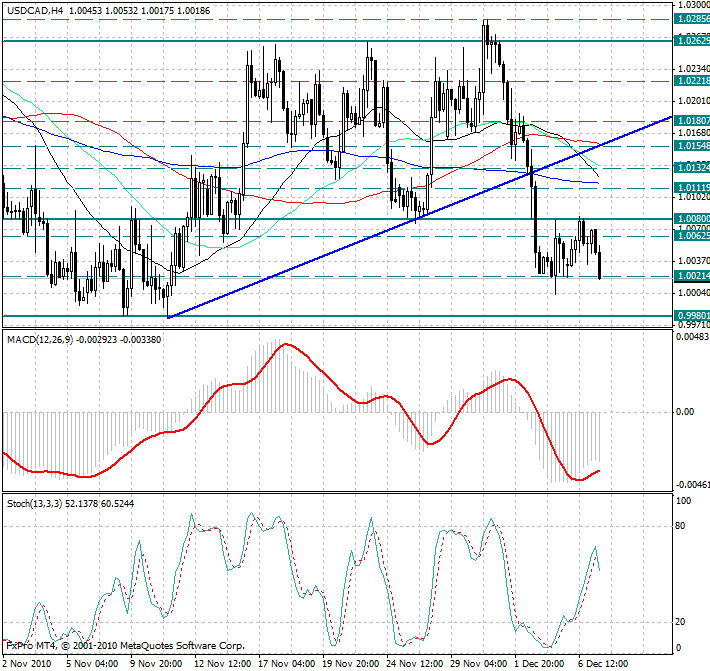Screen dimensions: 710x671
Task: Click the 6 Dec 12:00 time axis label
Action: click(x=606, y=663)
